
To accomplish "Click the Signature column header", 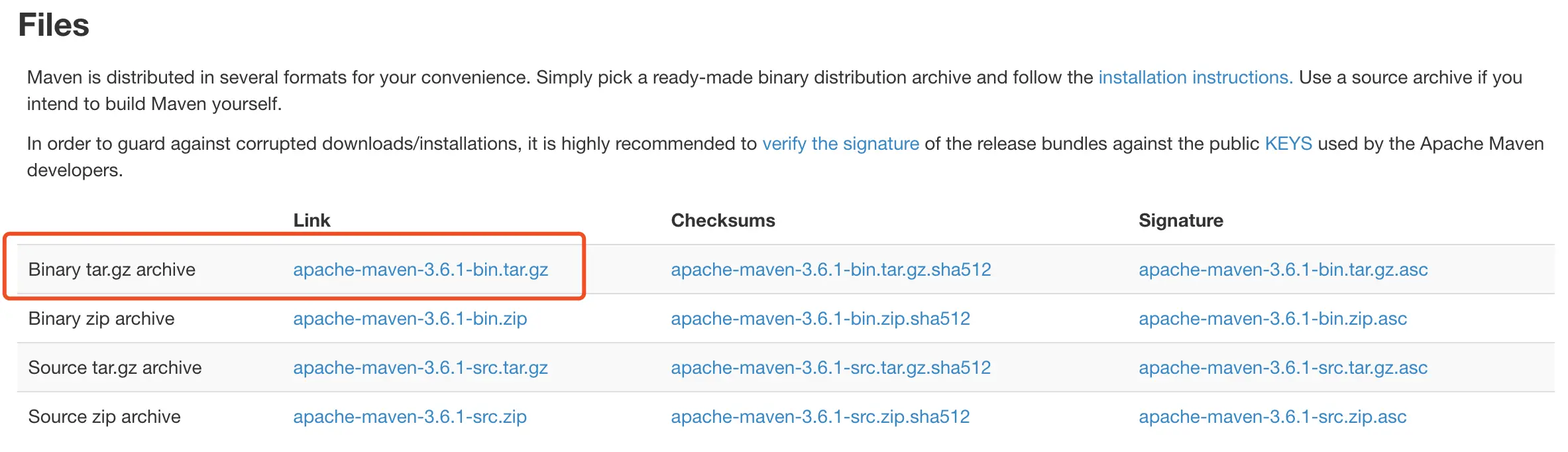I will point(1181,221).
